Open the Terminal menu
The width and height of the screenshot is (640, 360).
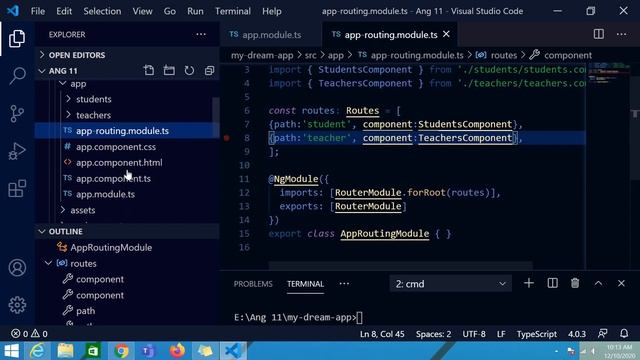click(x=233, y=11)
